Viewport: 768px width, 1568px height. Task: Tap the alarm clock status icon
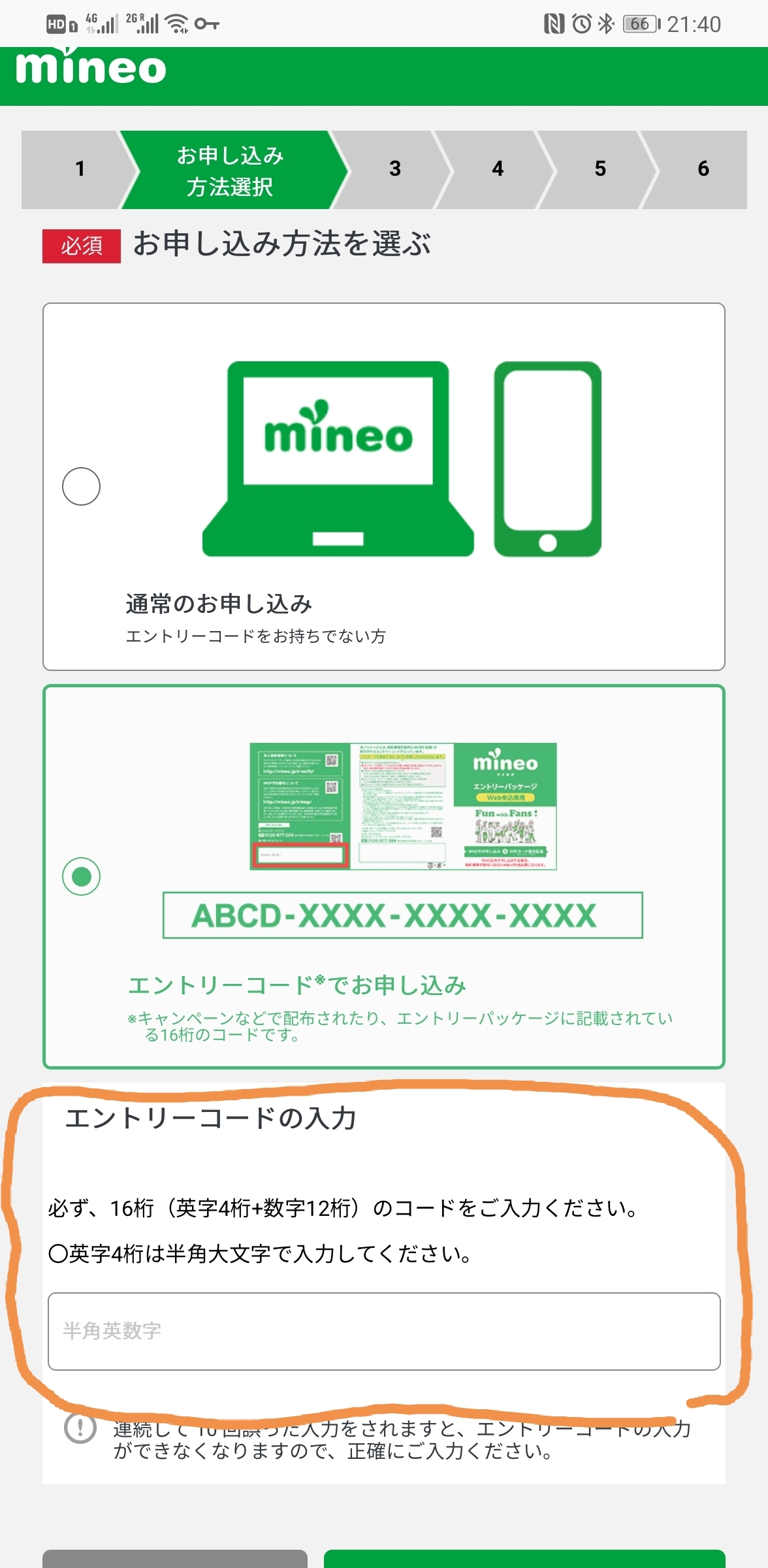coord(581,24)
